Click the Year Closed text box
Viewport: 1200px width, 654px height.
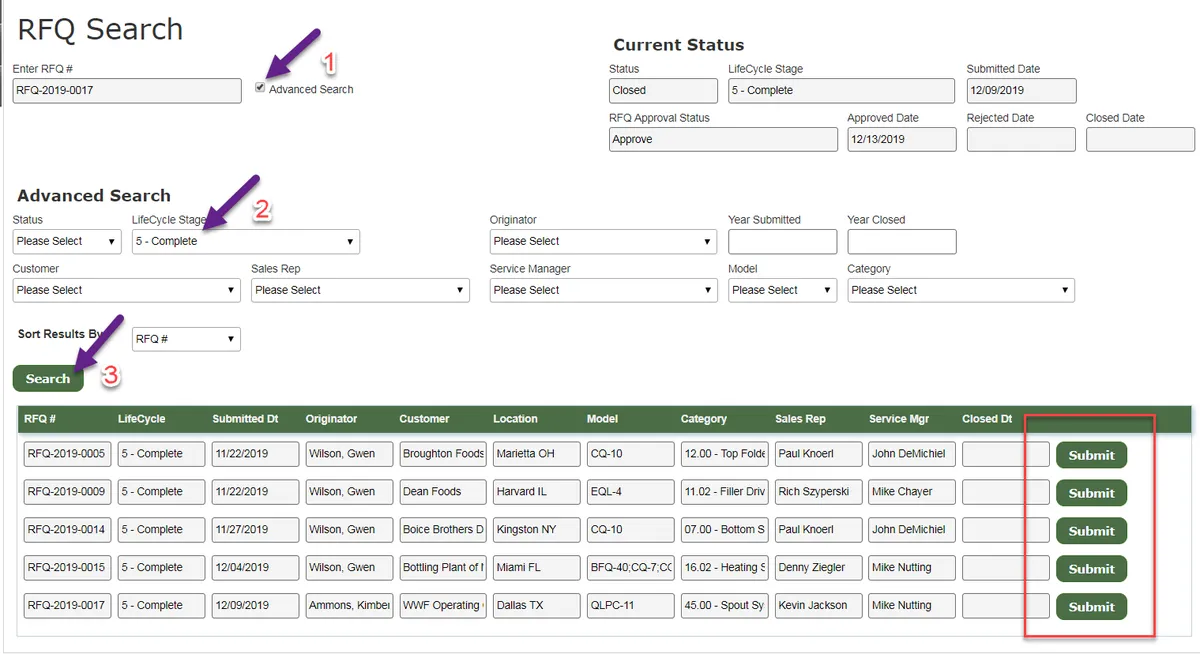[901, 241]
